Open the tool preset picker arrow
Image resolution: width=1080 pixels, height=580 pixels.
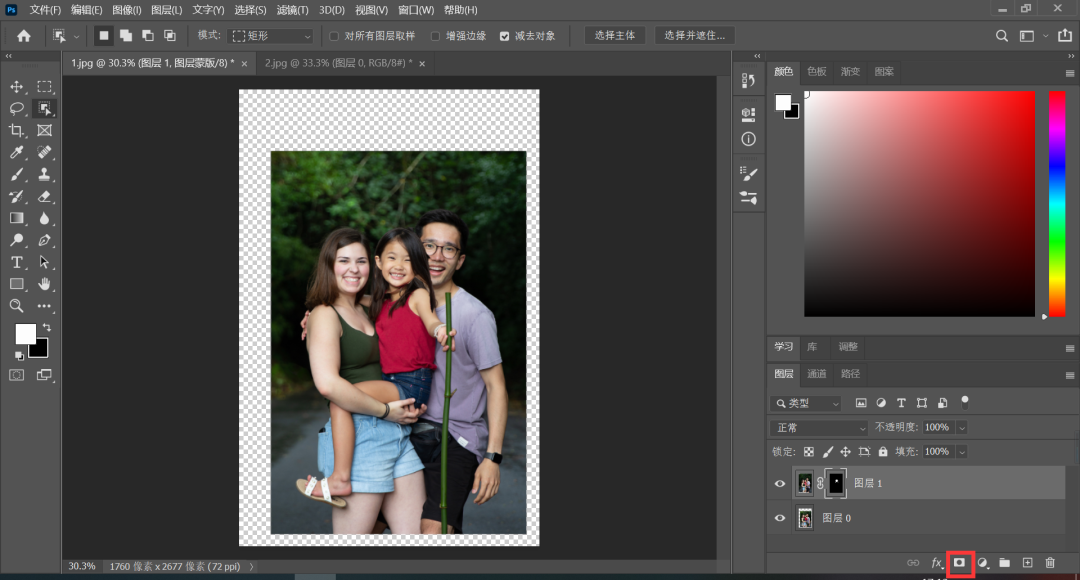coord(76,36)
